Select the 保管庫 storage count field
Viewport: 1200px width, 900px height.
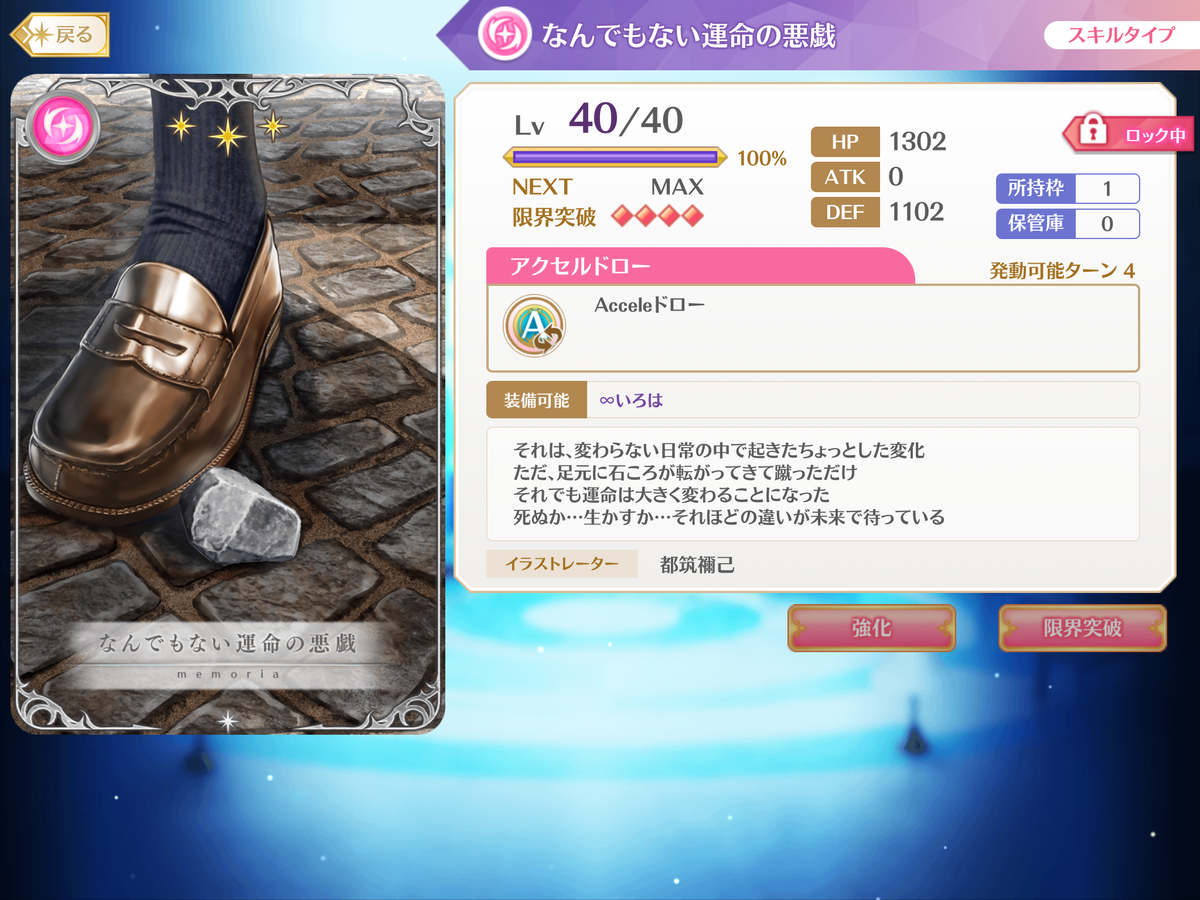[x=1106, y=224]
